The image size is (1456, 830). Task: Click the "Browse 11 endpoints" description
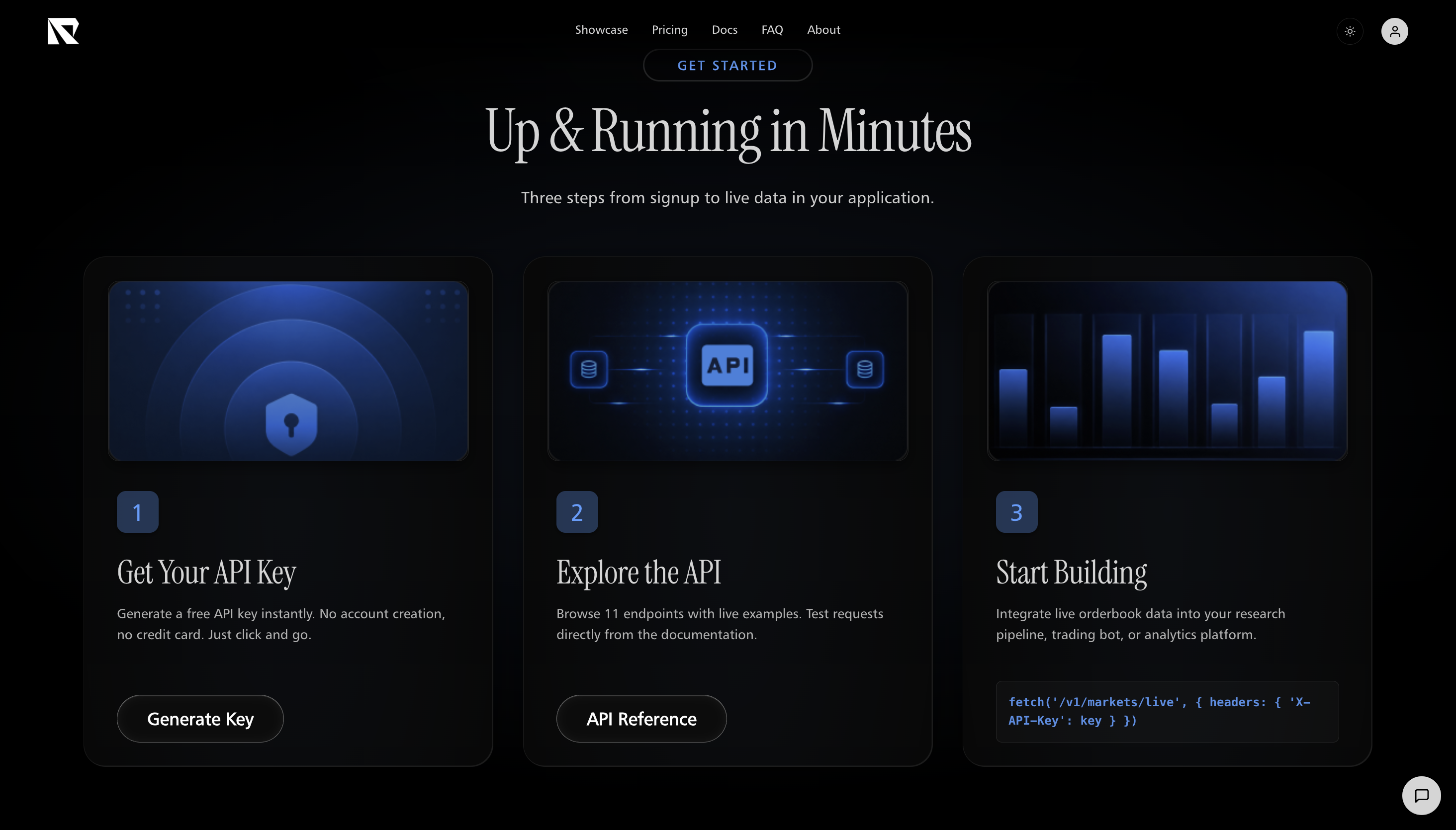[720, 624]
